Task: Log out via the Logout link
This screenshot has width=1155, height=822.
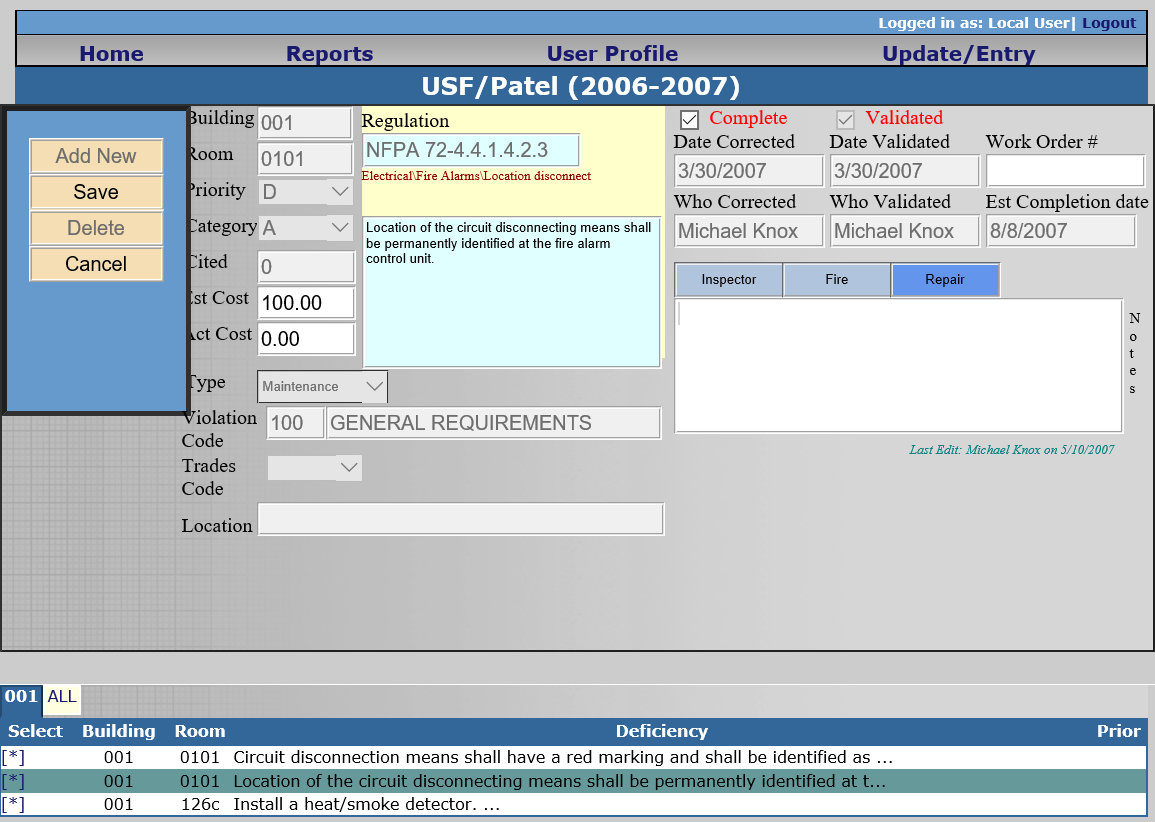Action: click(x=1109, y=23)
